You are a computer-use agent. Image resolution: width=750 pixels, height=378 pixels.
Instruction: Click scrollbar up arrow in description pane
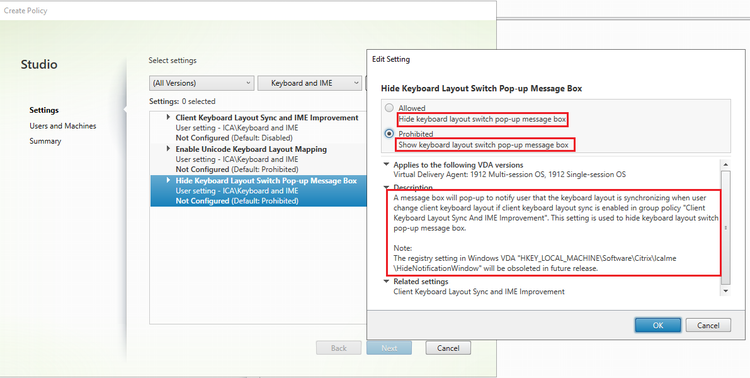[726, 165]
